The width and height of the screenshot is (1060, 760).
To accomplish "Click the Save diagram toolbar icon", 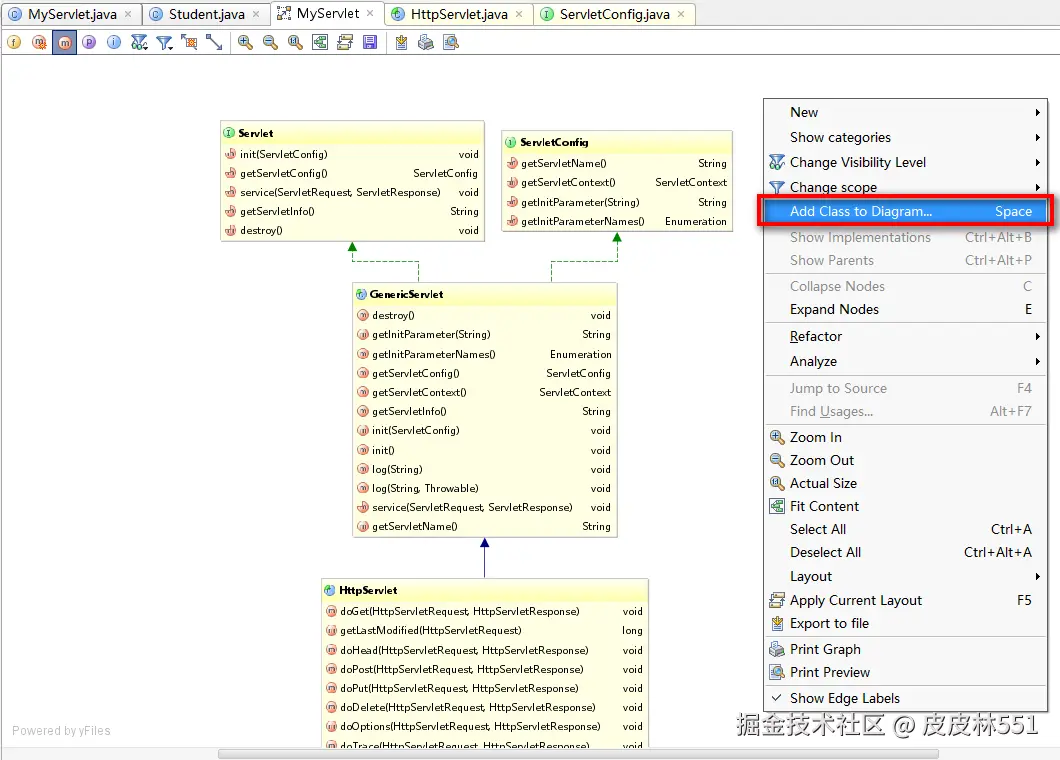I will coord(370,43).
